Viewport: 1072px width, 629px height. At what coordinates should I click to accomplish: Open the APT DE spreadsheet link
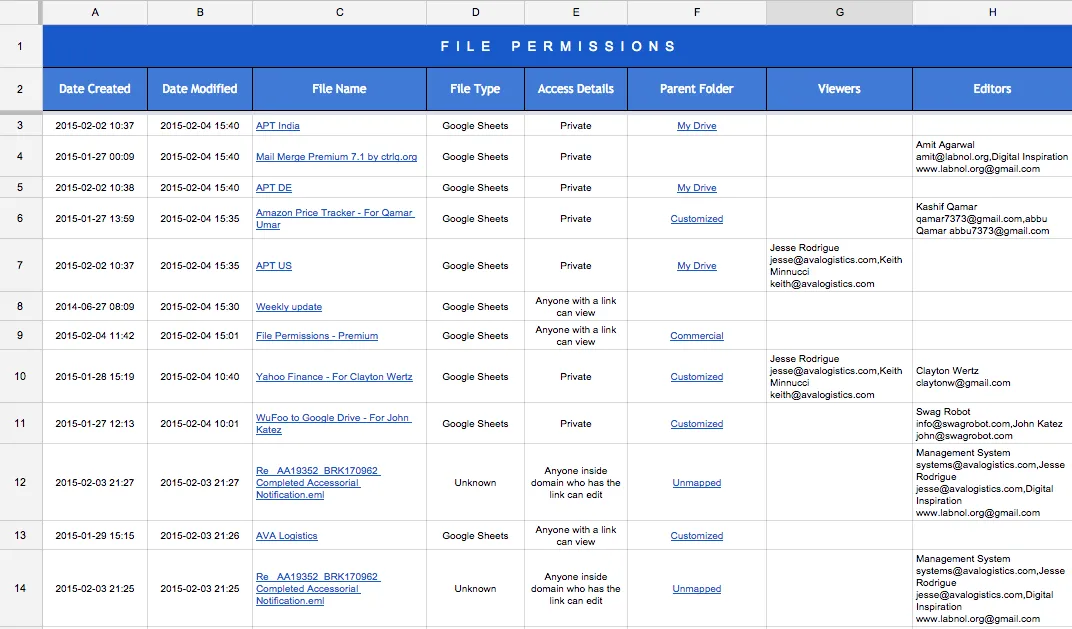coord(272,188)
